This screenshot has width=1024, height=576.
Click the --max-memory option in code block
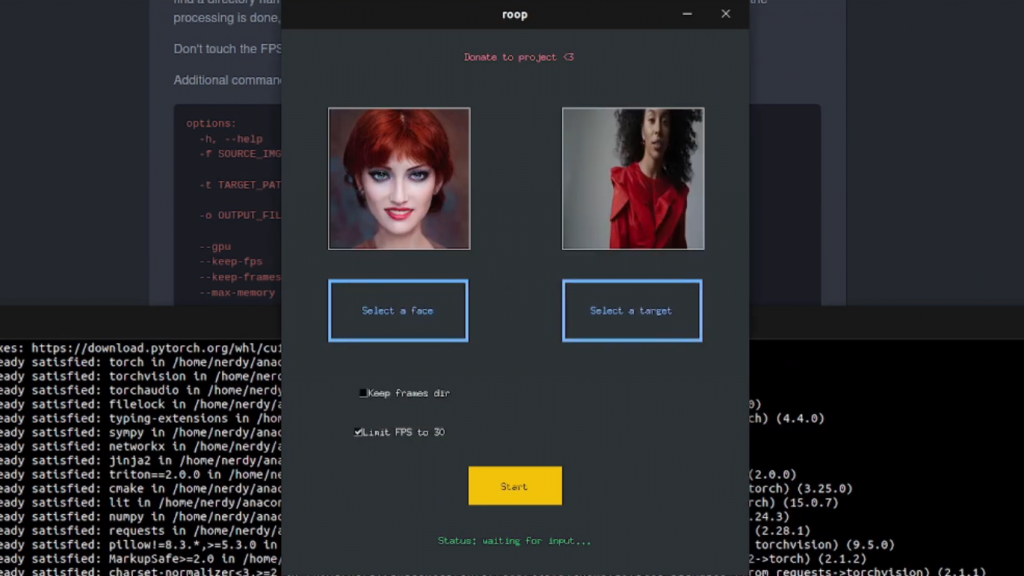(237, 292)
